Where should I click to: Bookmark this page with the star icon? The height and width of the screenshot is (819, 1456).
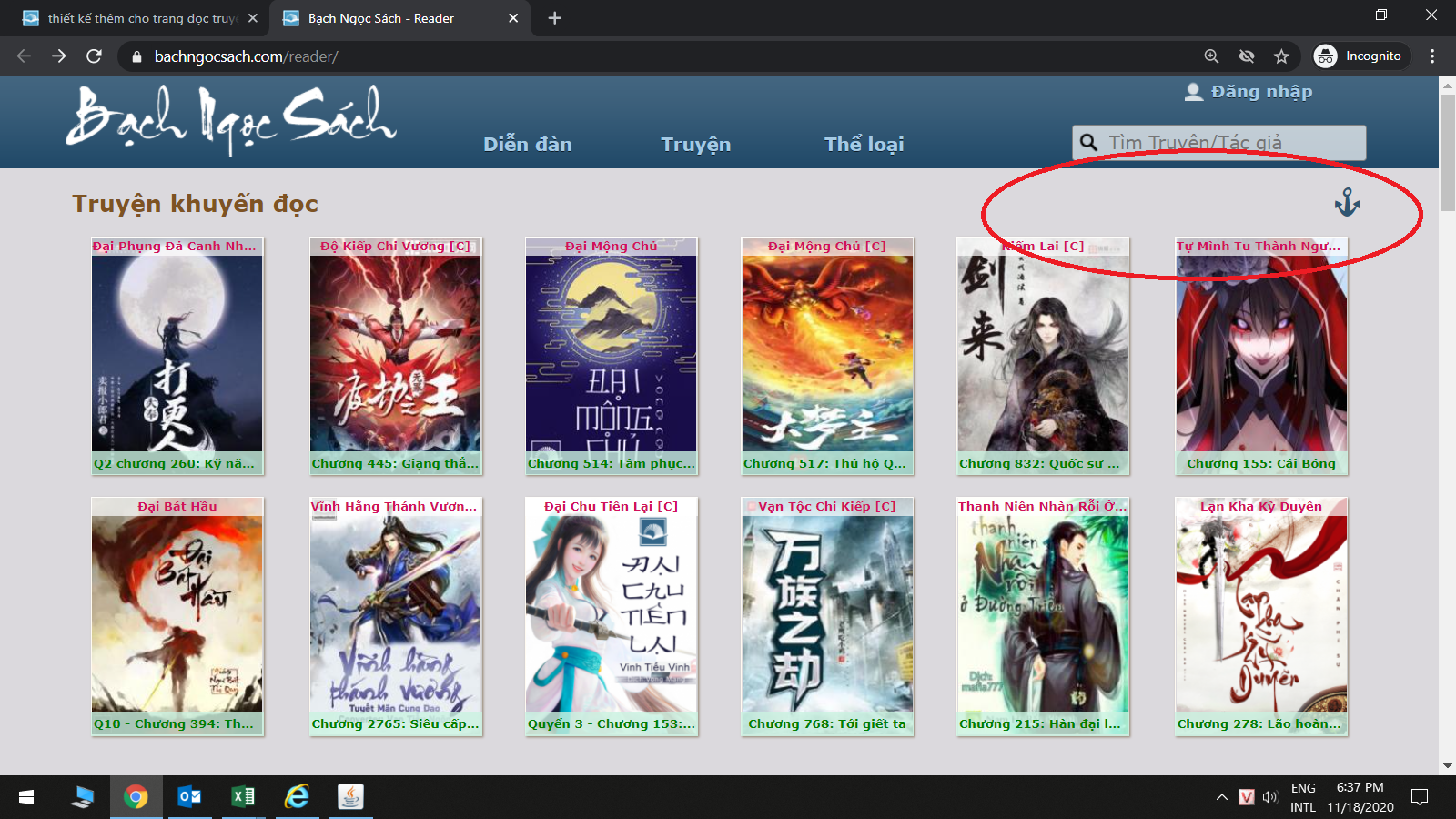(1281, 56)
